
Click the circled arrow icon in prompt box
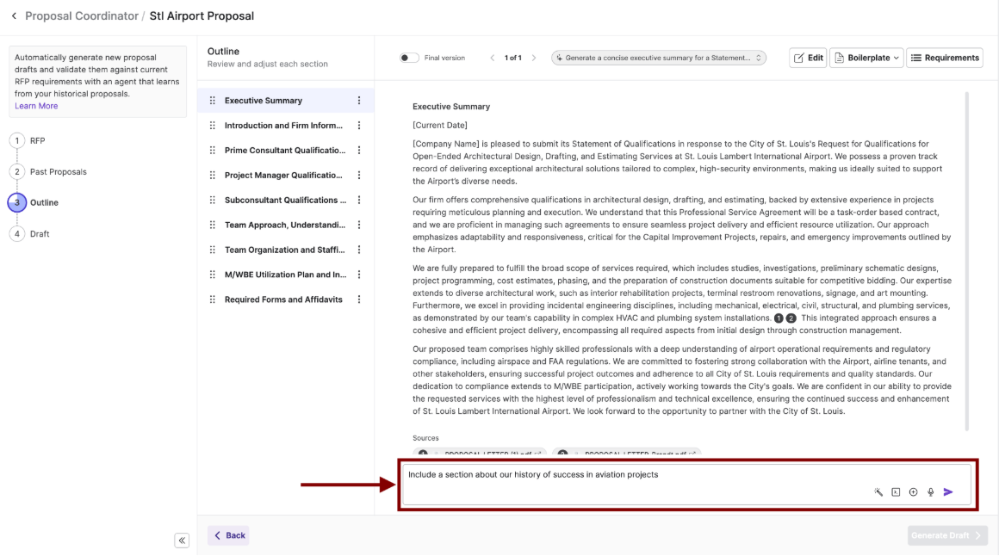tap(913, 492)
